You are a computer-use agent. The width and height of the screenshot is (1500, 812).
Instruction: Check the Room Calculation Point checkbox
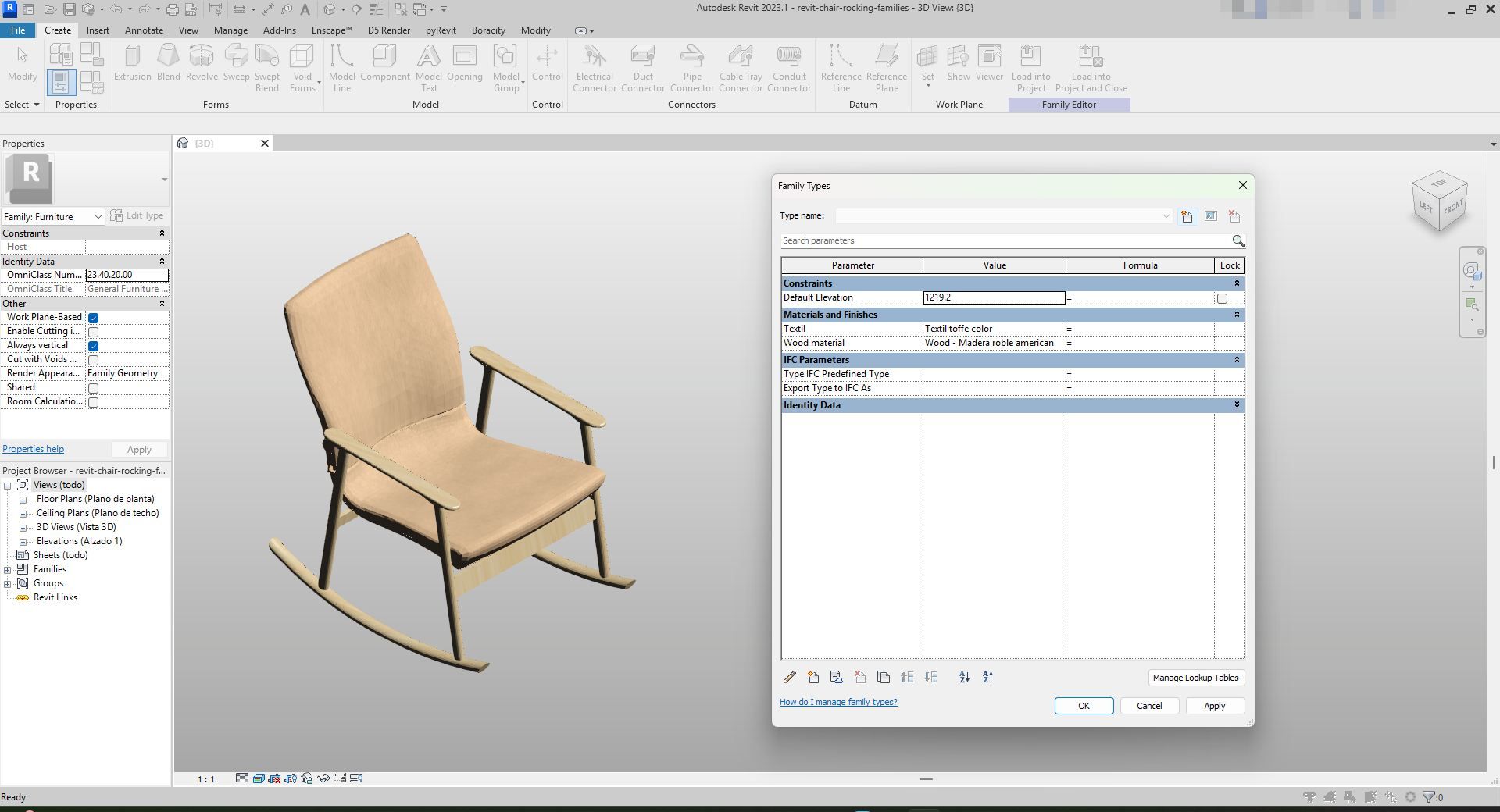93,402
